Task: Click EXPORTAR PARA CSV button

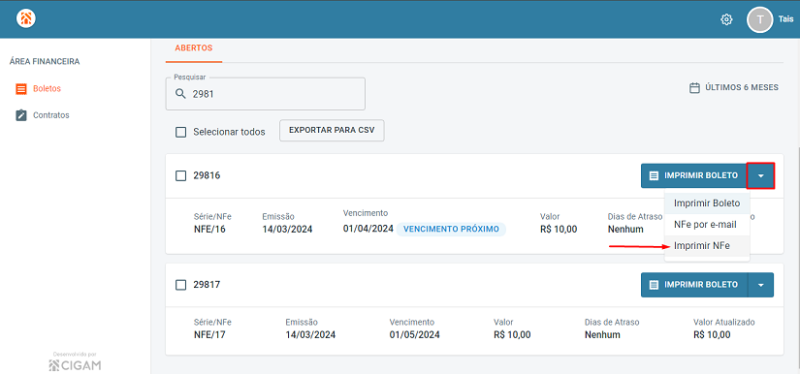Action: (332, 130)
